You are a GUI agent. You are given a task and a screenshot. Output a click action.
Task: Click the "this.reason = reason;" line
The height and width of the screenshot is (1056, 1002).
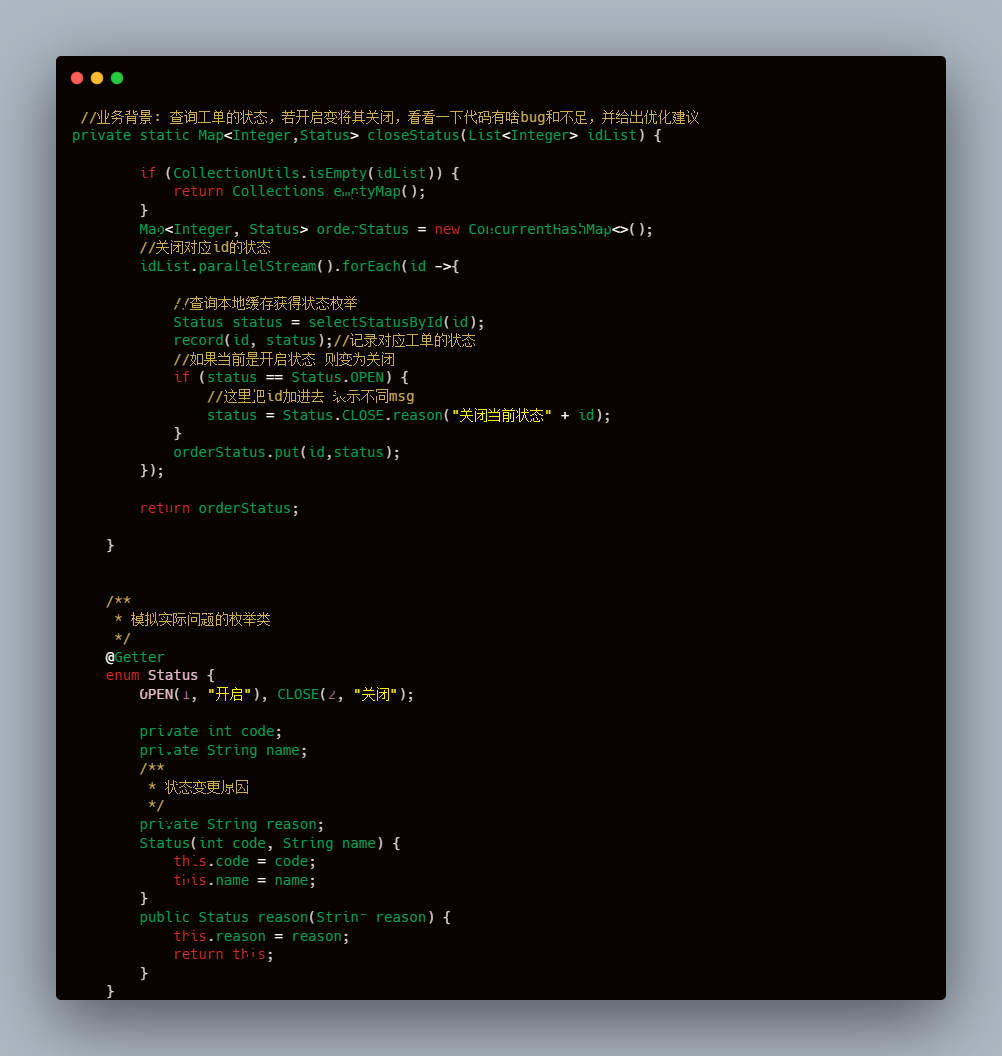[x=261, y=935]
